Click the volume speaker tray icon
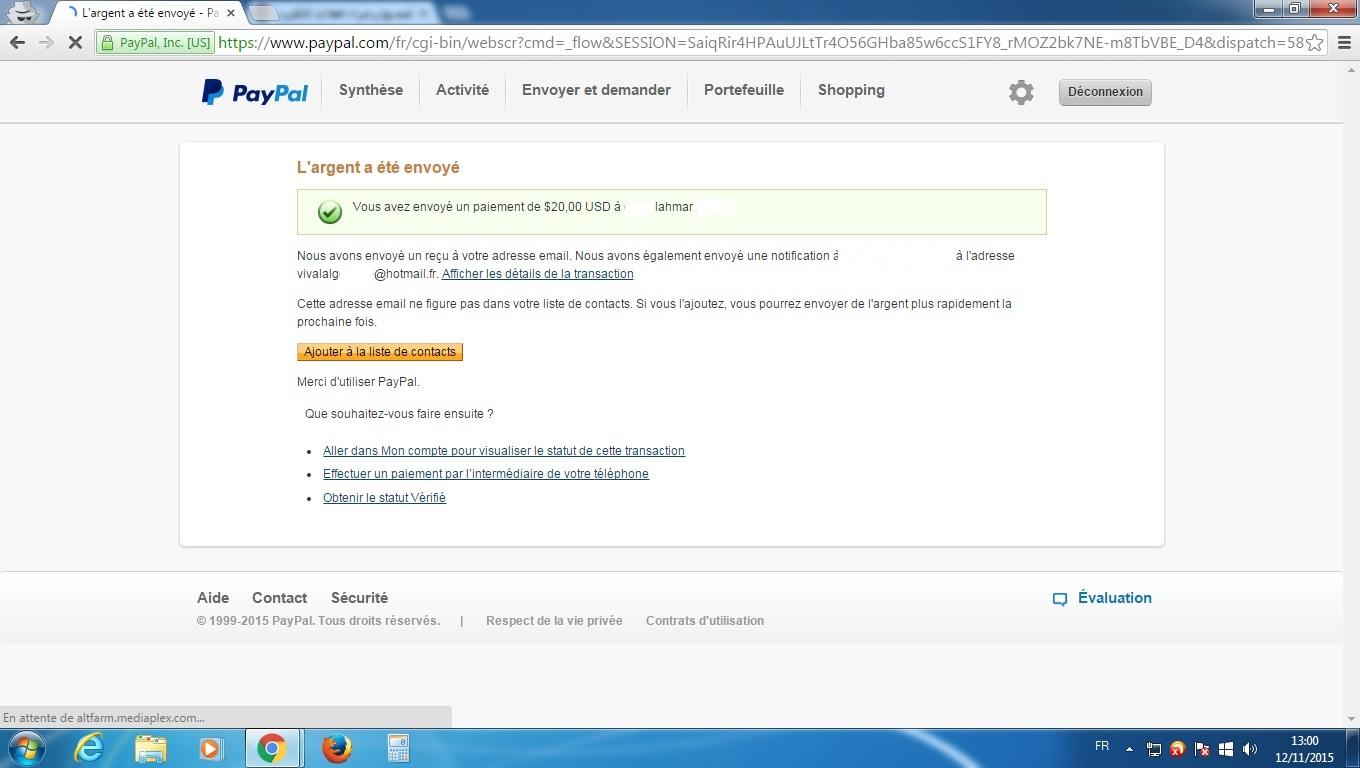 click(1250, 749)
